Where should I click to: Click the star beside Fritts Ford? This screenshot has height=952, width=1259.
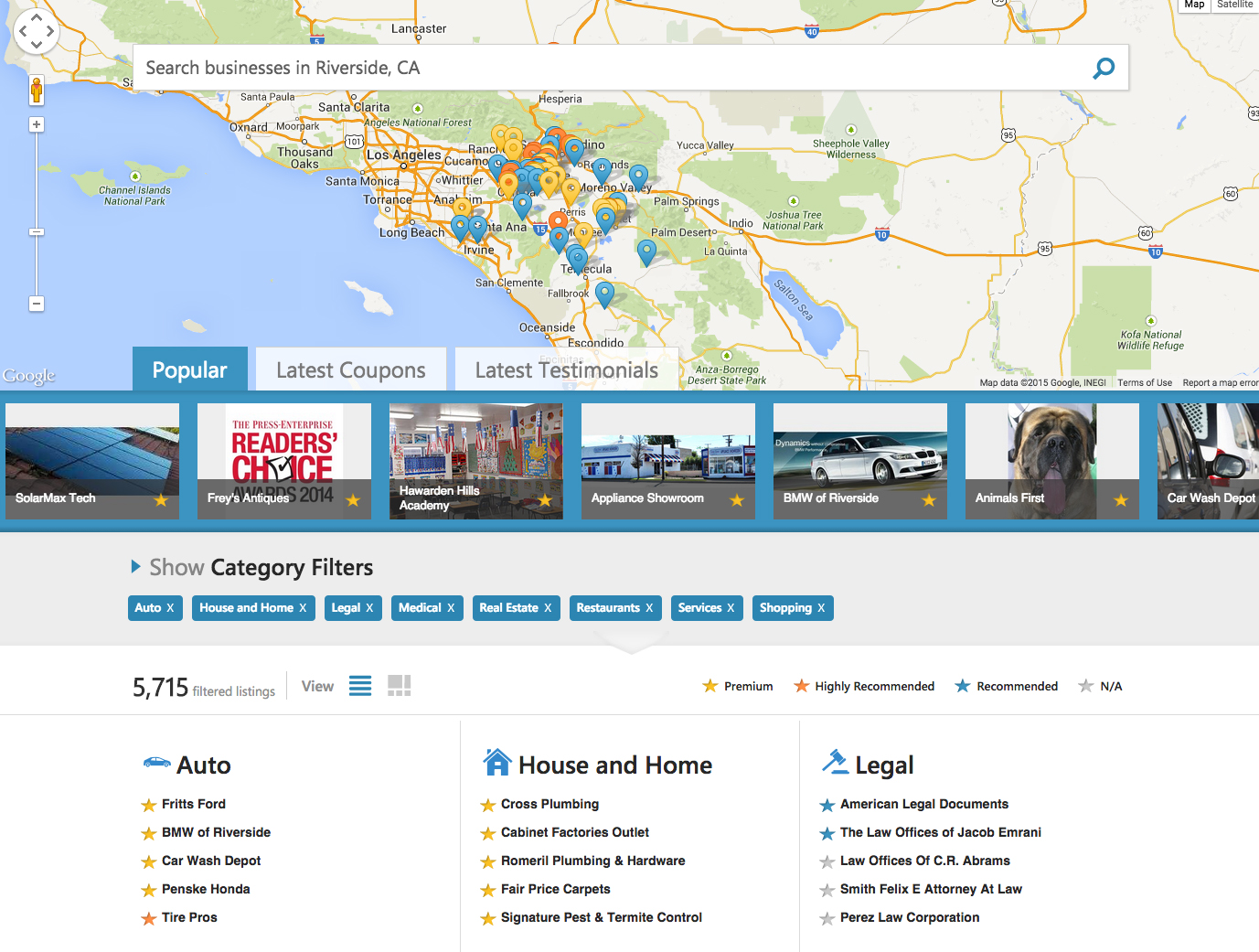click(x=148, y=805)
